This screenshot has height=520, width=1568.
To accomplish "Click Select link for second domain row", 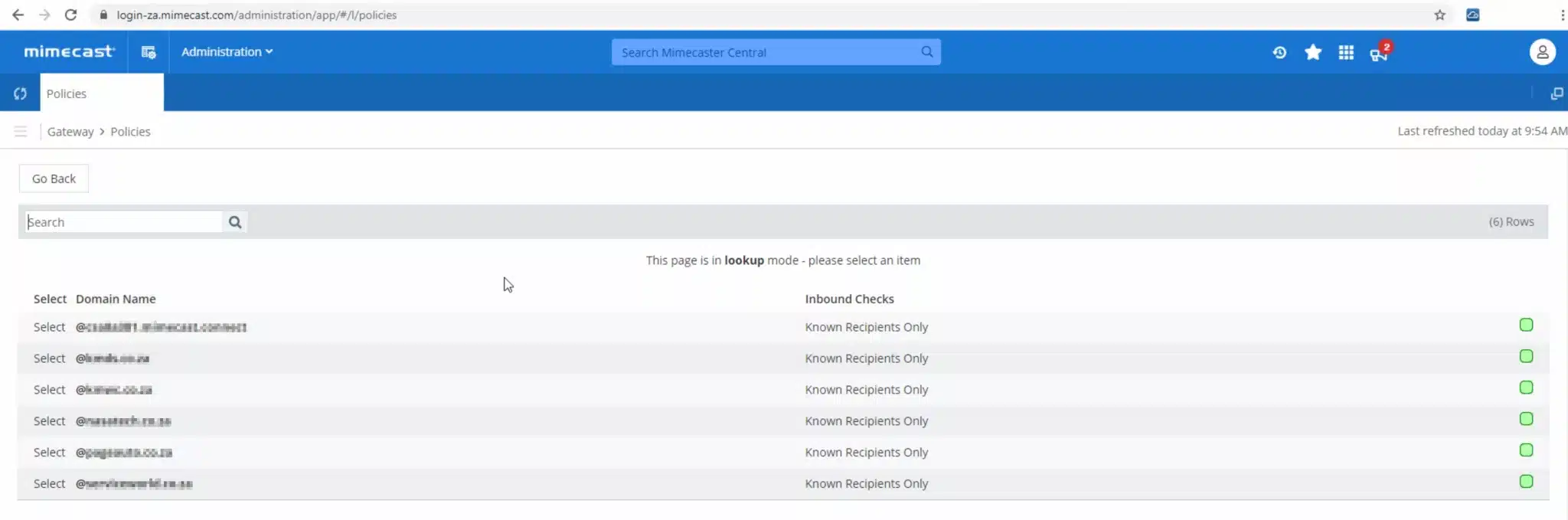I will coord(49,358).
